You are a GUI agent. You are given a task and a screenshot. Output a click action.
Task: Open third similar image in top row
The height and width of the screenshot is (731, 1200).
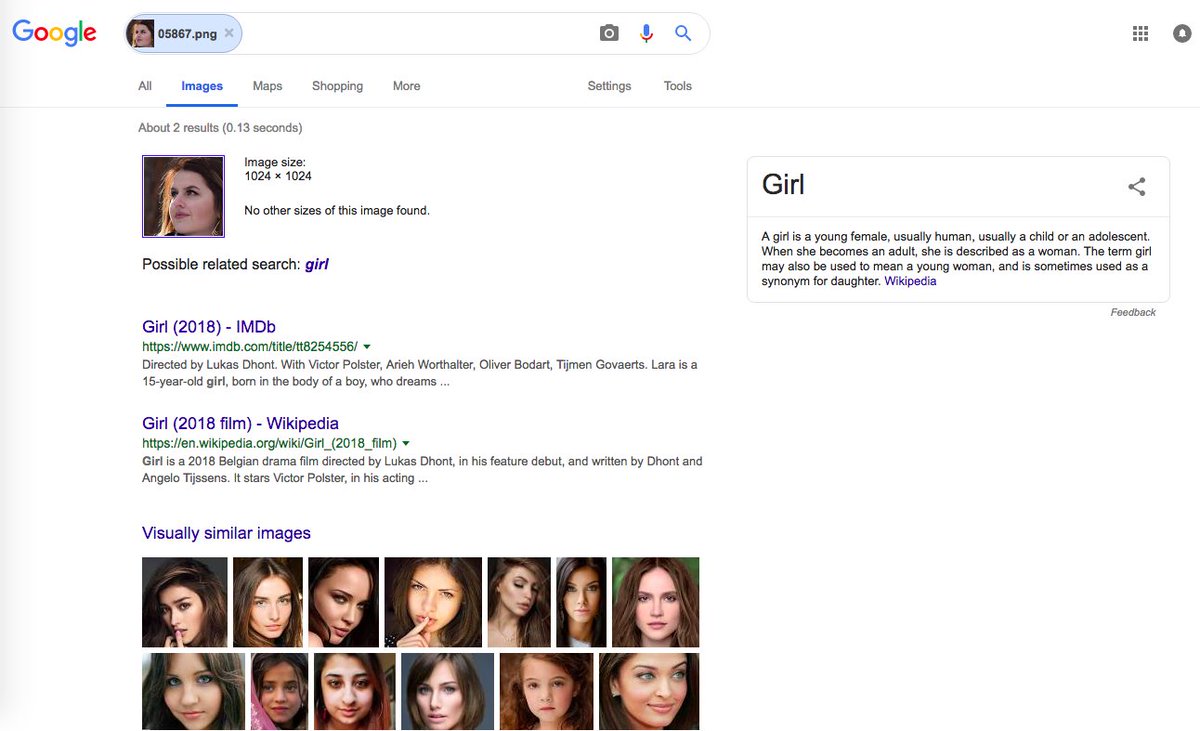point(344,602)
